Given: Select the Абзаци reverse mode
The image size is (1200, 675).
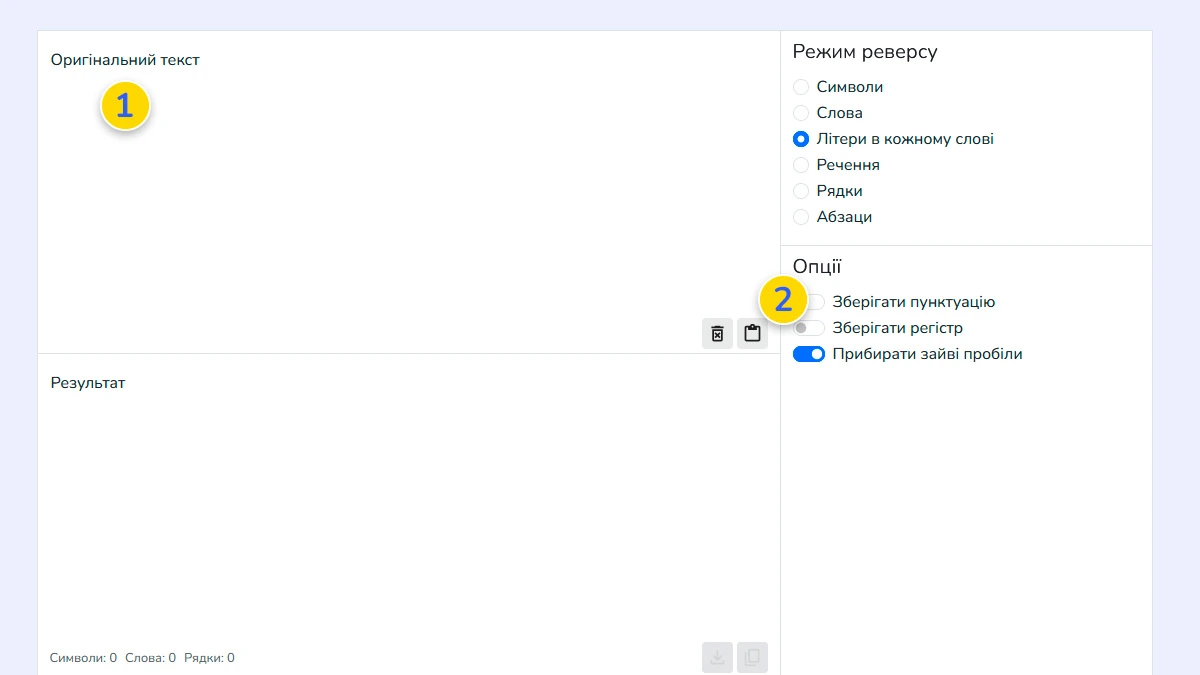Looking at the screenshot, I should pos(801,217).
